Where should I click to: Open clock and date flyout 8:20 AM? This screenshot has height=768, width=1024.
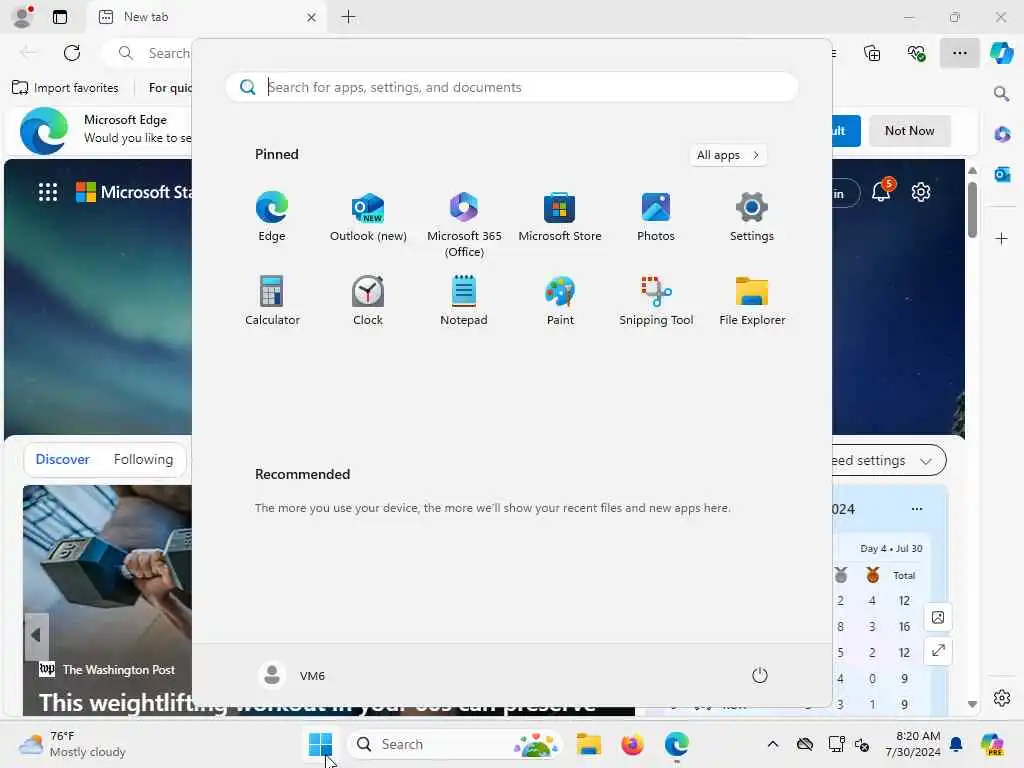click(x=912, y=744)
